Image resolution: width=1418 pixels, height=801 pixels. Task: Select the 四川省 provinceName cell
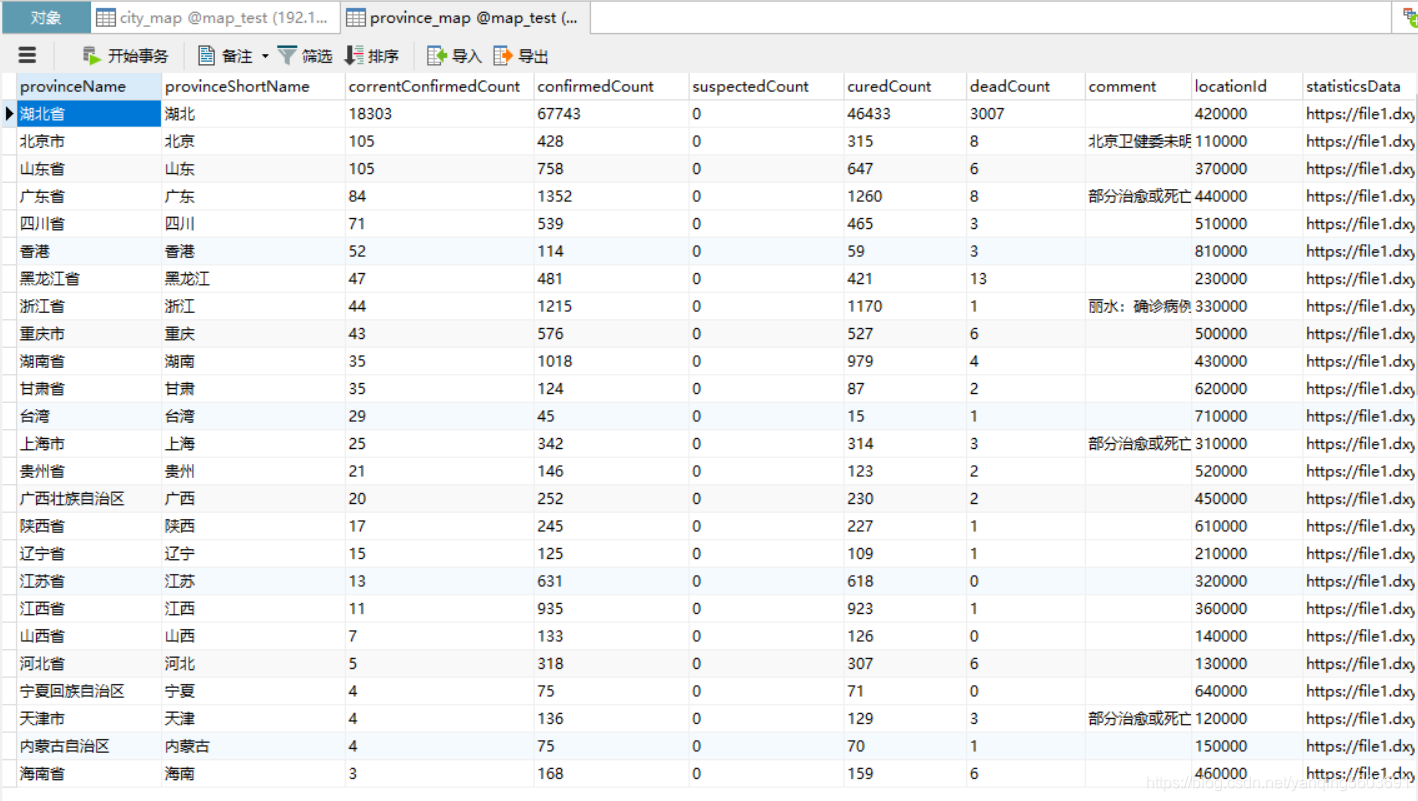click(x=89, y=224)
